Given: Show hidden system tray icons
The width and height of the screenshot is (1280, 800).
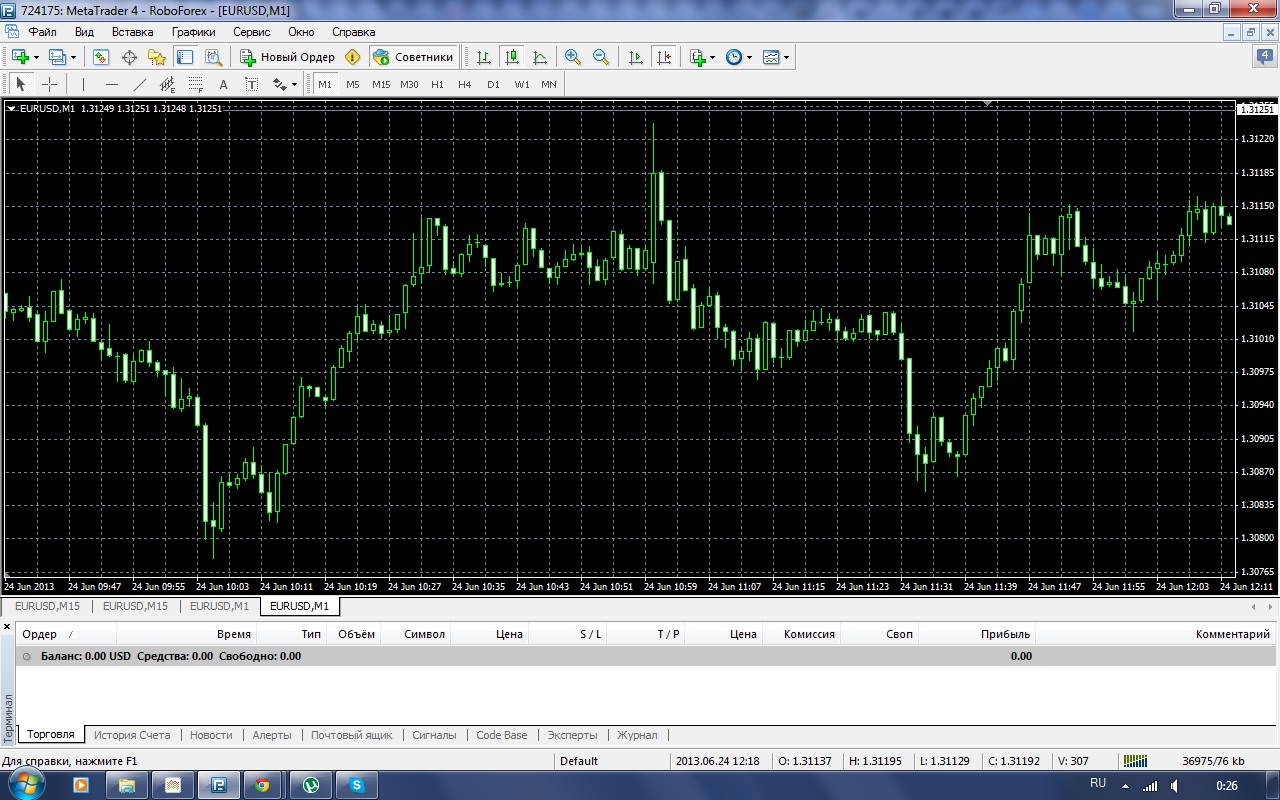Looking at the screenshot, I should (1127, 785).
